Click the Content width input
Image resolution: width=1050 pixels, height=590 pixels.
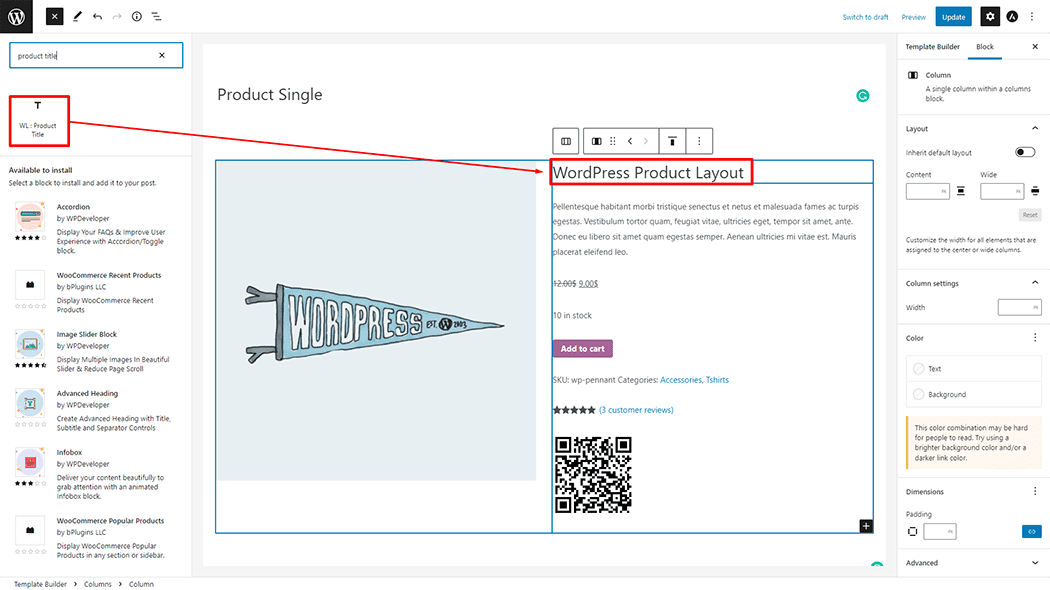(x=927, y=192)
